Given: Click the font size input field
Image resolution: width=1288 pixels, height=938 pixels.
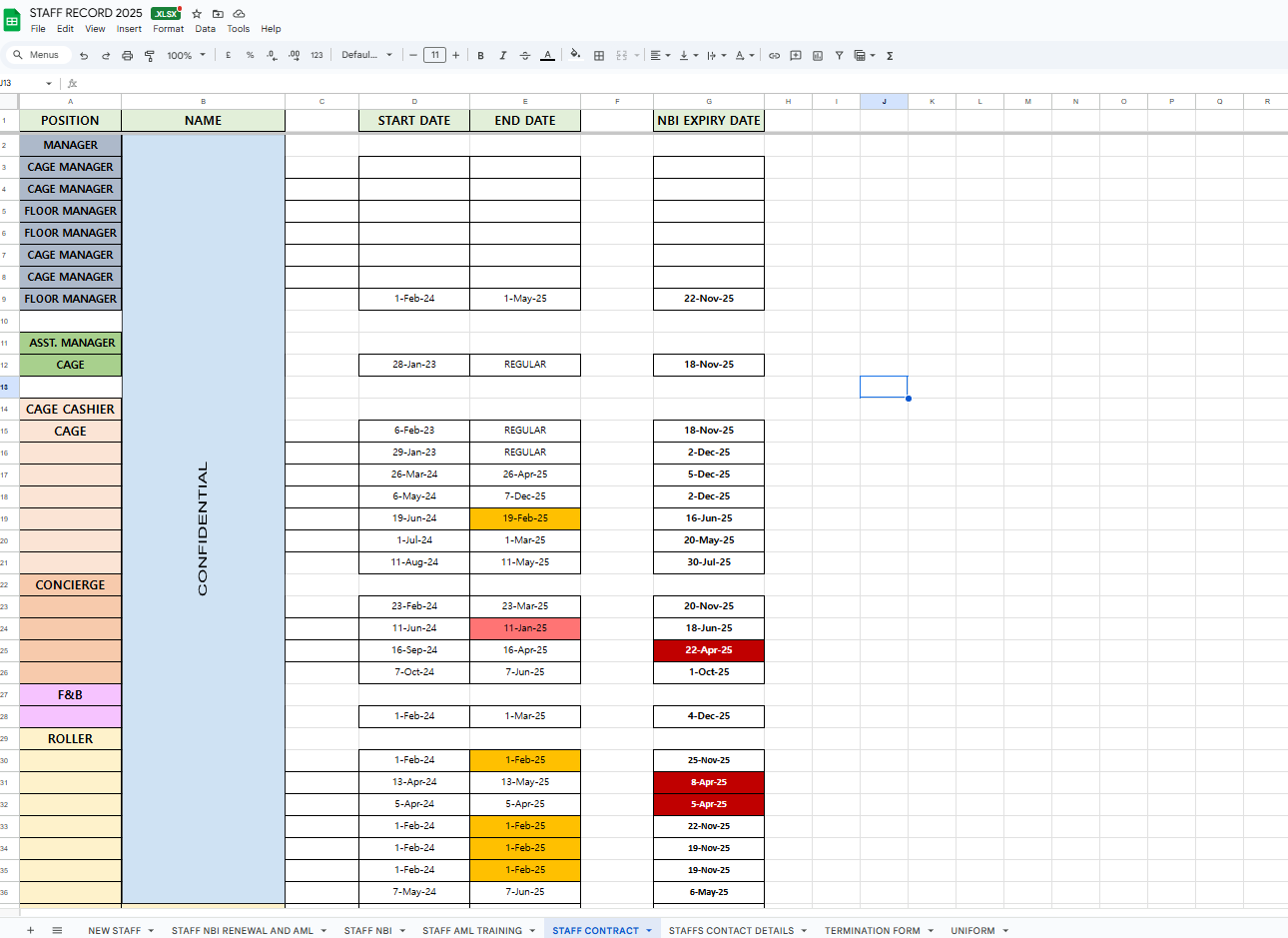Looking at the screenshot, I should pyautogui.click(x=434, y=55).
